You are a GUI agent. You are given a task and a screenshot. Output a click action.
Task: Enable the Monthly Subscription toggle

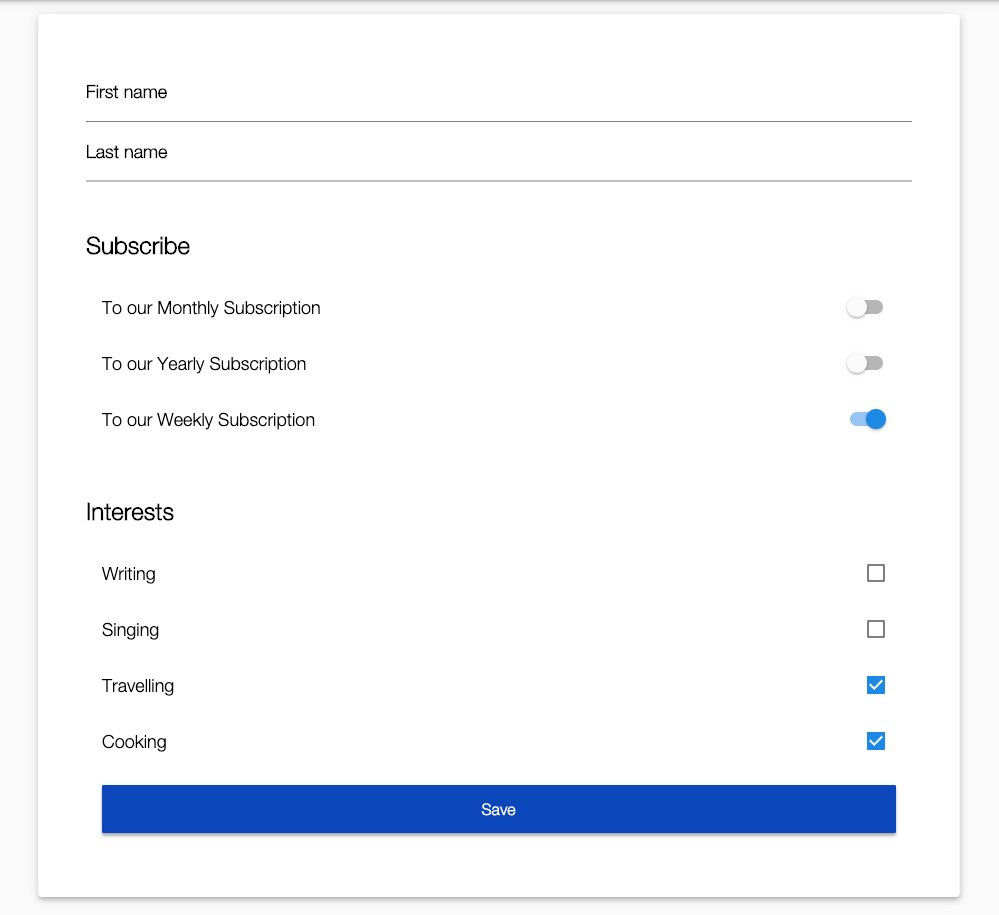865,308
